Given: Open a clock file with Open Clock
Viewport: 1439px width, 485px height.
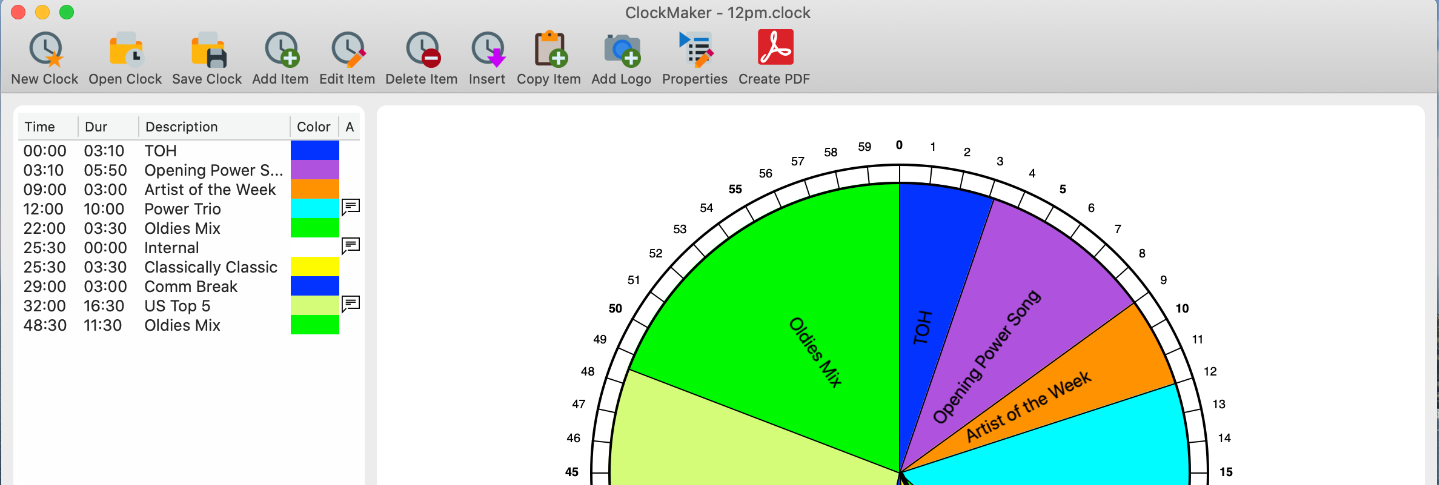Looking at the screenshot, I should (125, 49).
